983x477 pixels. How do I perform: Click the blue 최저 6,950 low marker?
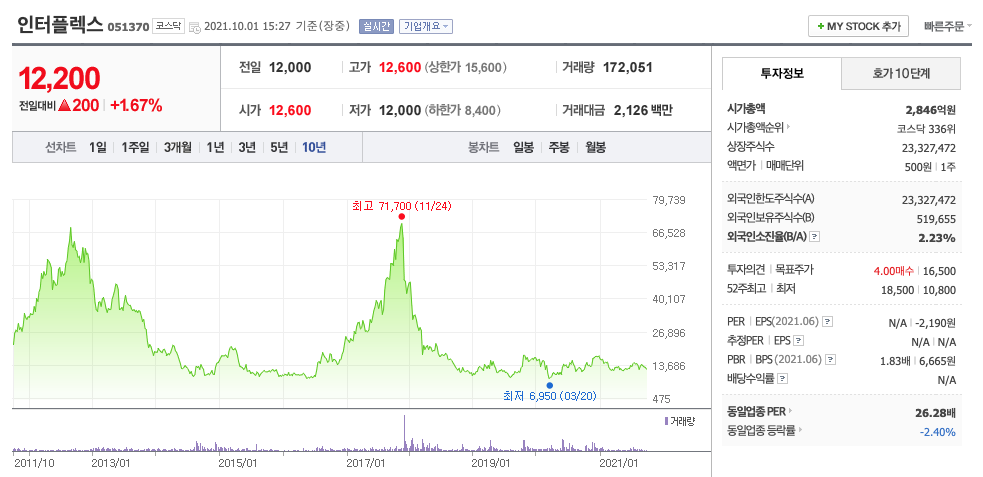[x=550, y=385]
